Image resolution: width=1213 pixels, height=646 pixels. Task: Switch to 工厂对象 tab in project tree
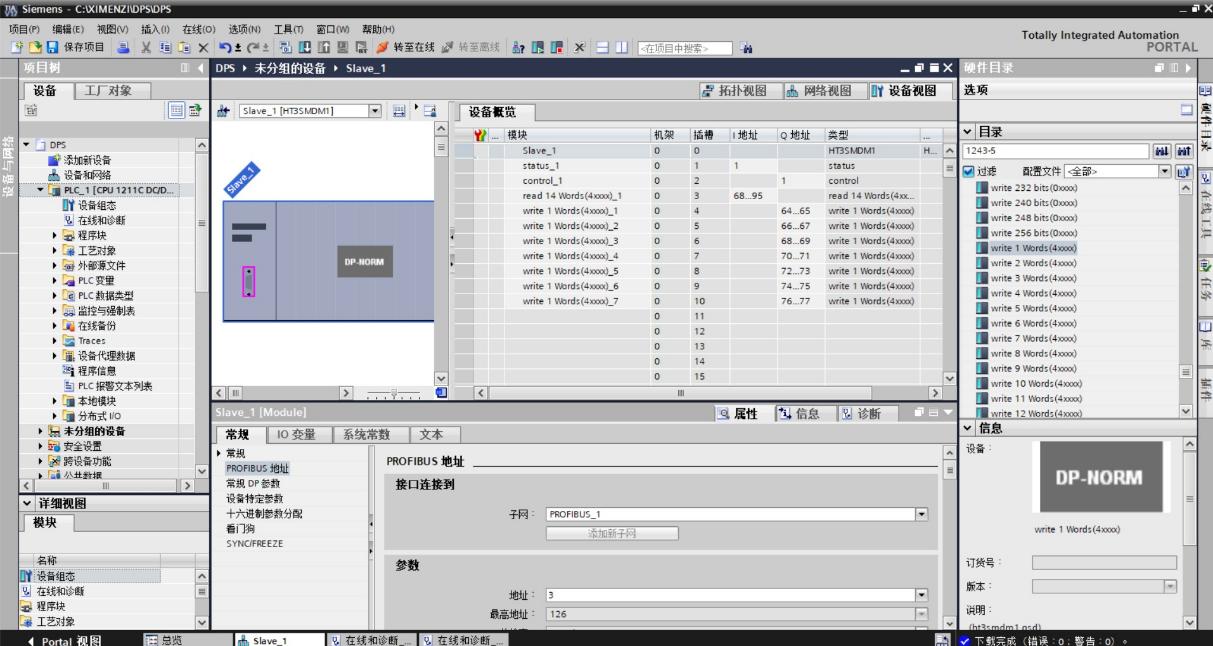[111, 91]
